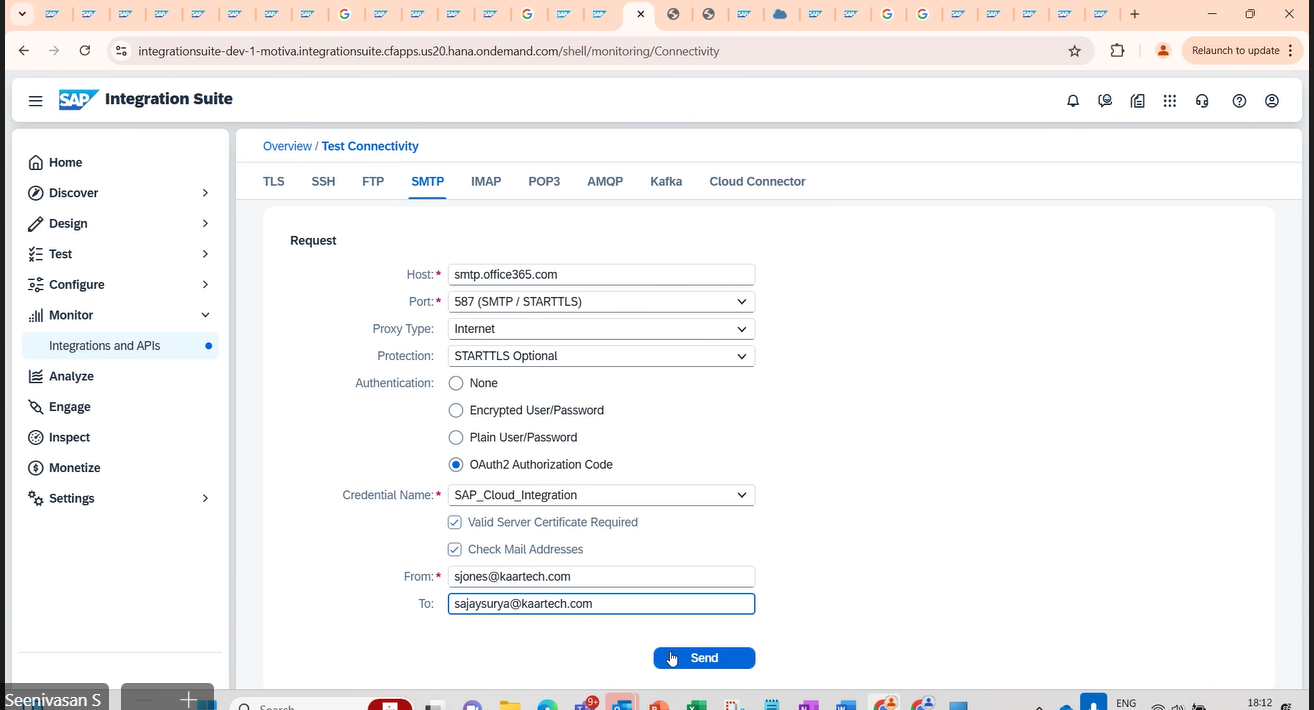The width and height of the screenshot is (1314, 710).
Task: Select the None authentication option
Action: pos(456,383)
